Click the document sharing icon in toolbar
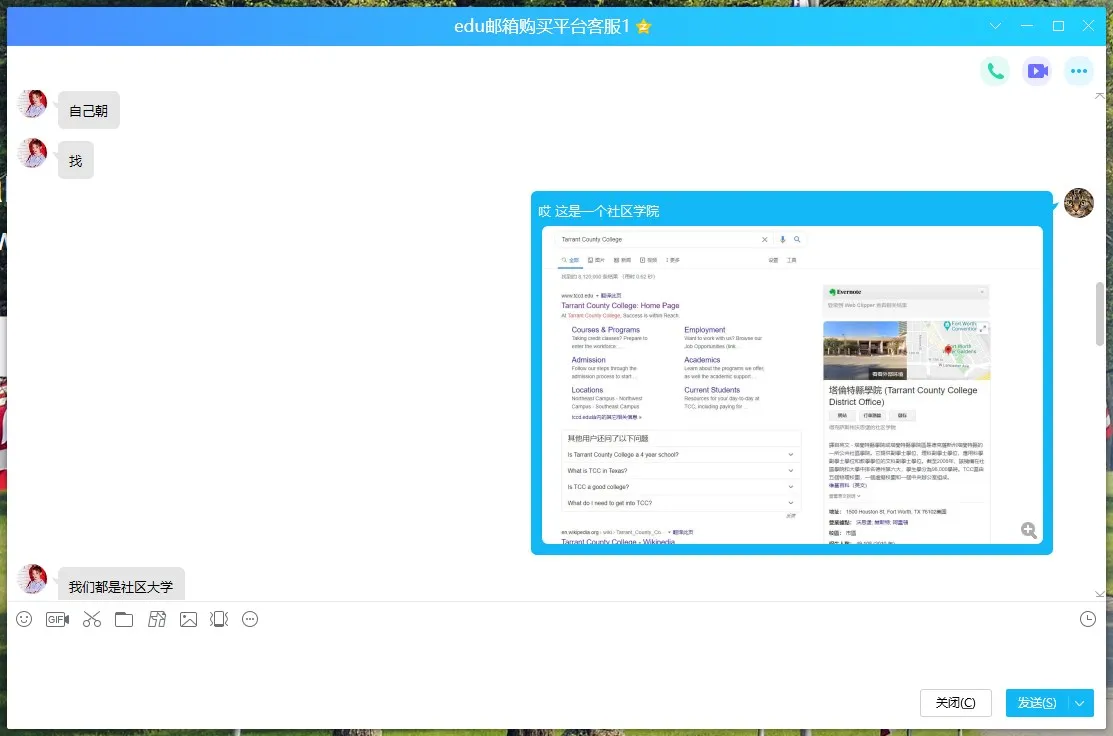 157,620
